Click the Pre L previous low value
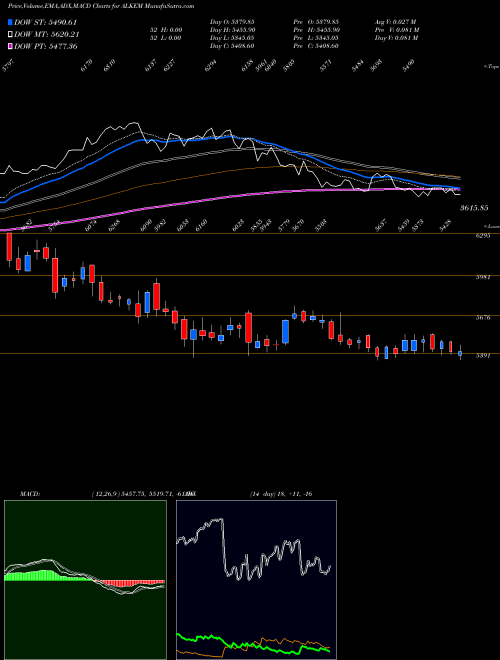Image resolution: width=500 pixels, height=660 pixels. click(x=316, y=38)
